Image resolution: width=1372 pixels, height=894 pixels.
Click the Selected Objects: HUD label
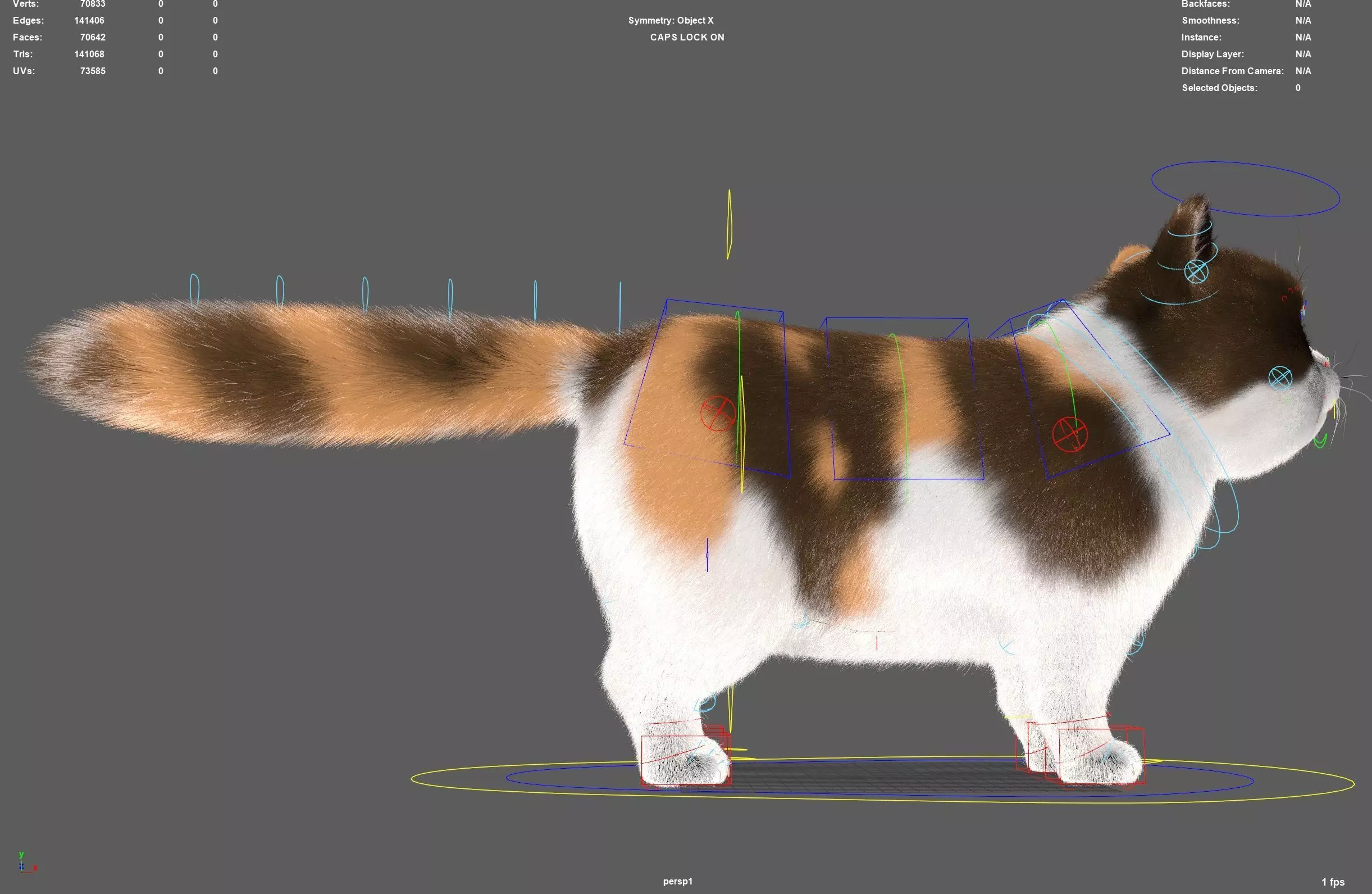(x=1219, y=88)
